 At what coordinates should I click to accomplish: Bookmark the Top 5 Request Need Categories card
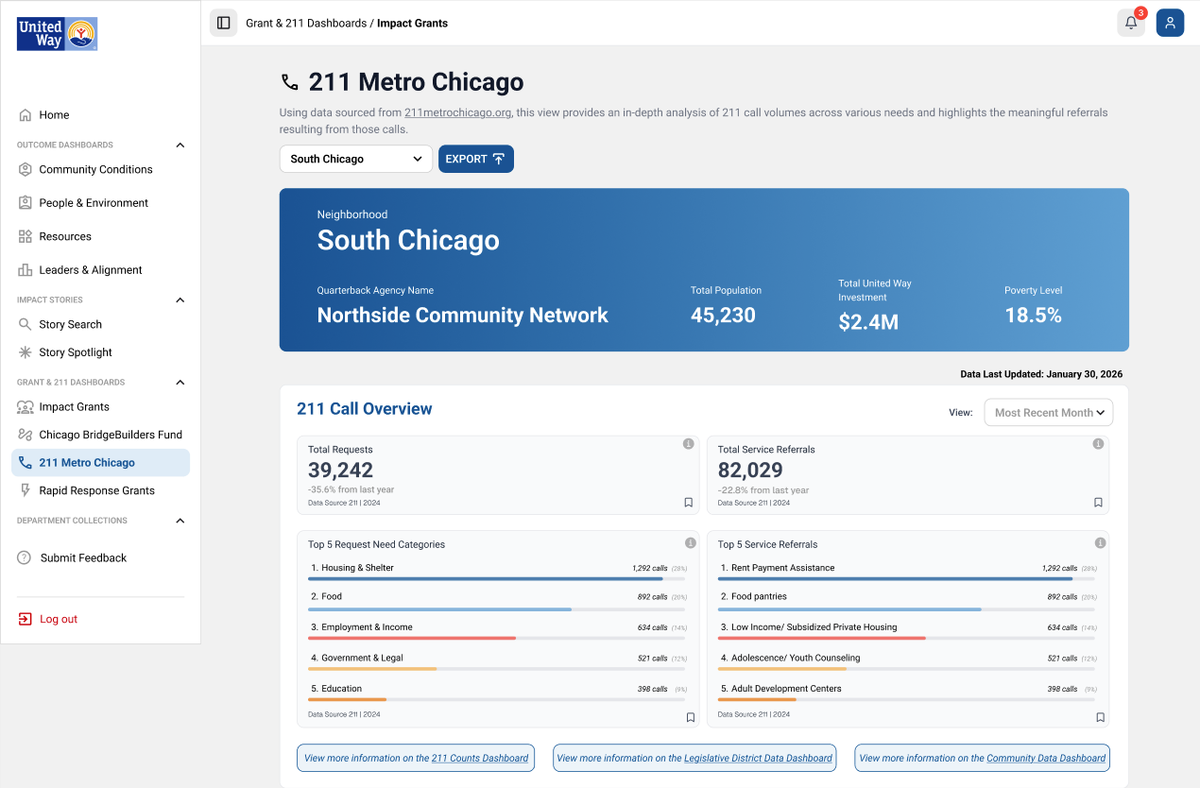[690, 718]
